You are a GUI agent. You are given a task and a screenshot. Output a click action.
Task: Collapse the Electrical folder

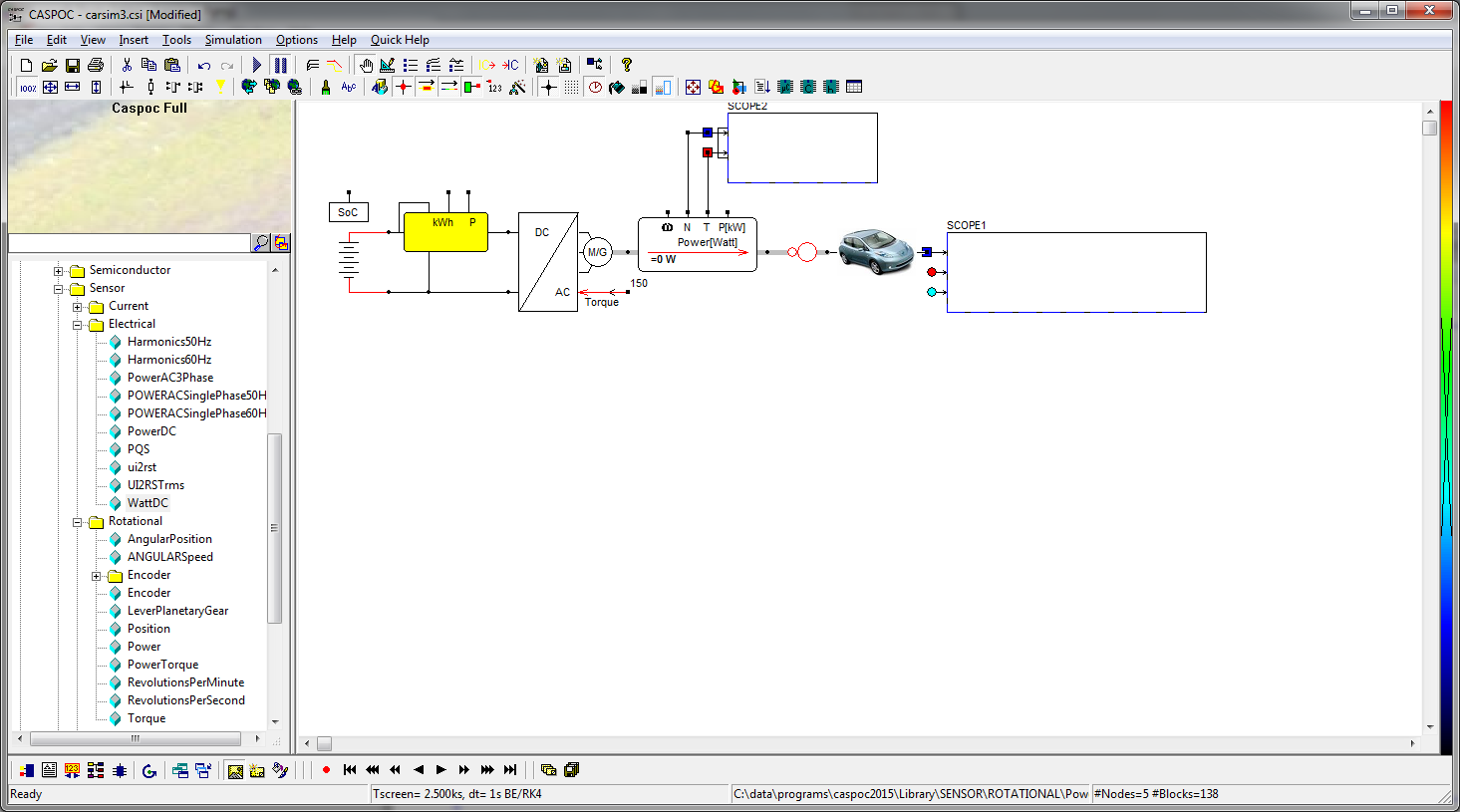[77, 325]
